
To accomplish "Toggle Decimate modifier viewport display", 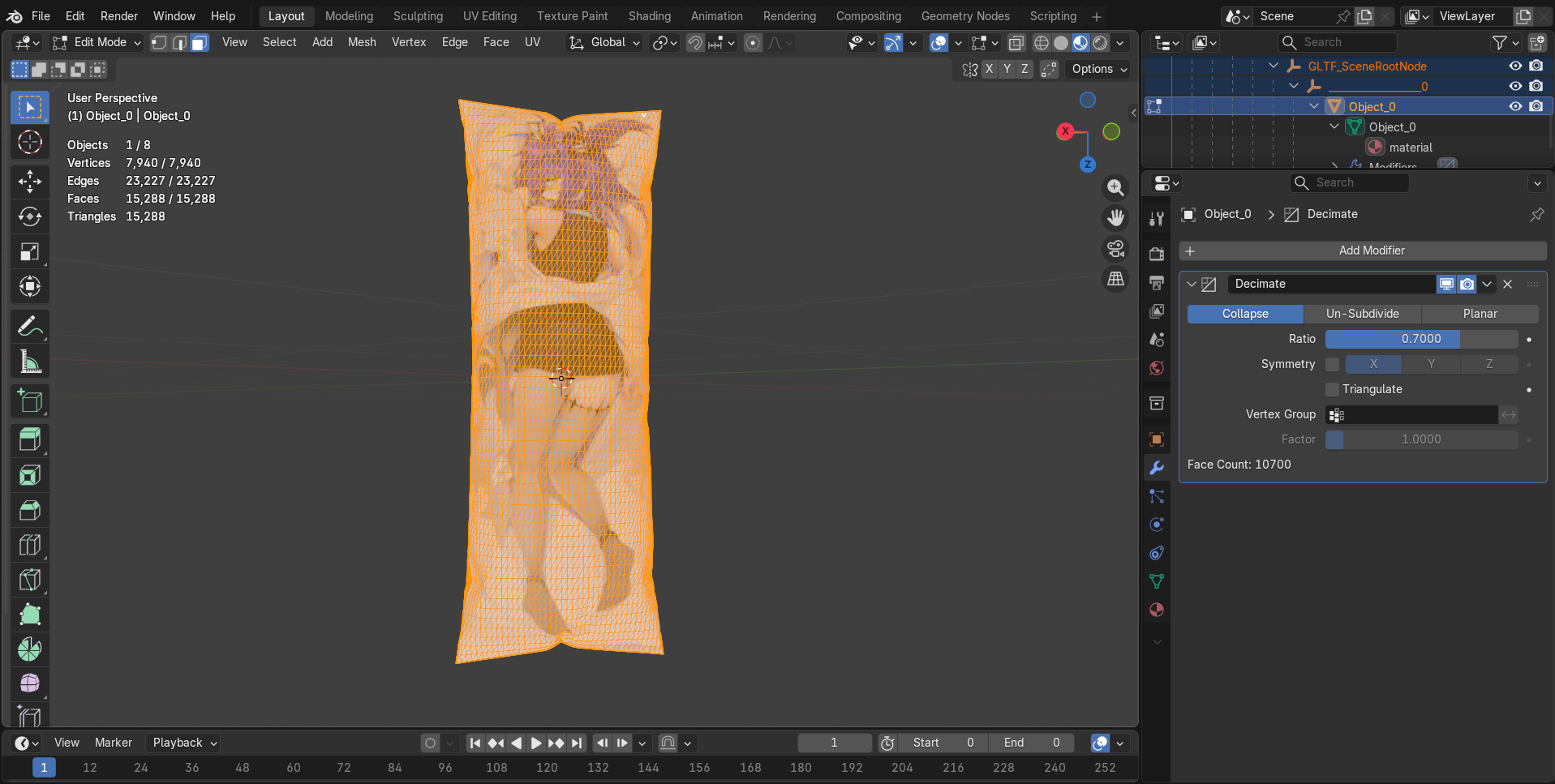I will tap(1446, 284).
